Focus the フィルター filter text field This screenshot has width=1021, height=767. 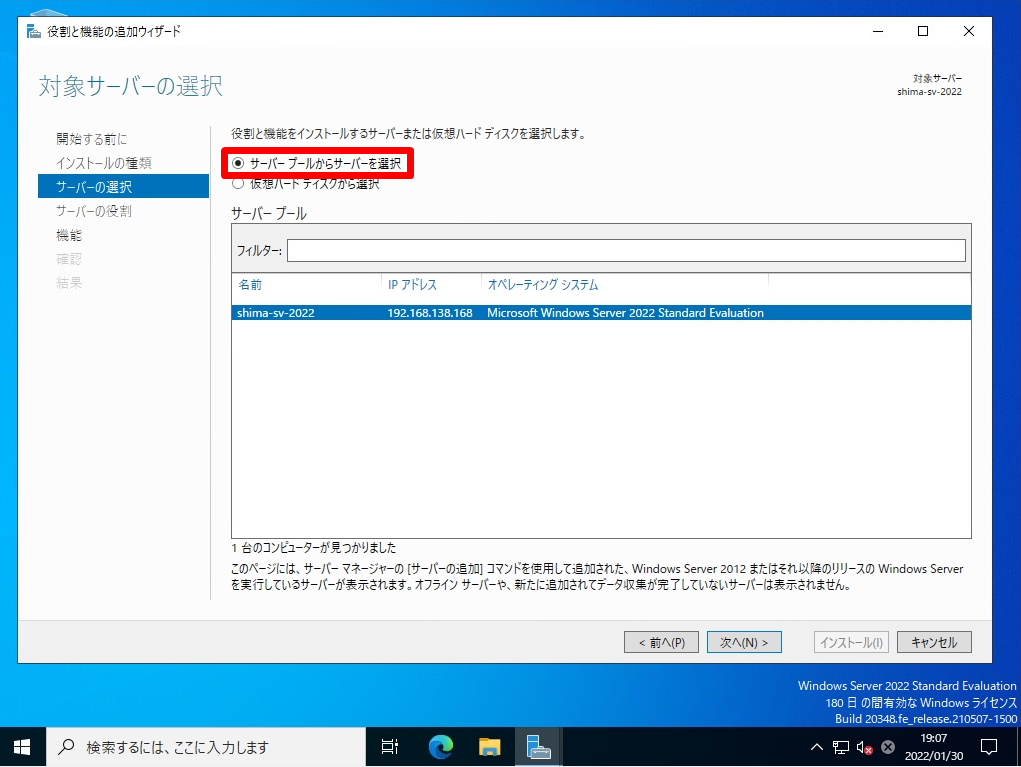coord(626,251)
